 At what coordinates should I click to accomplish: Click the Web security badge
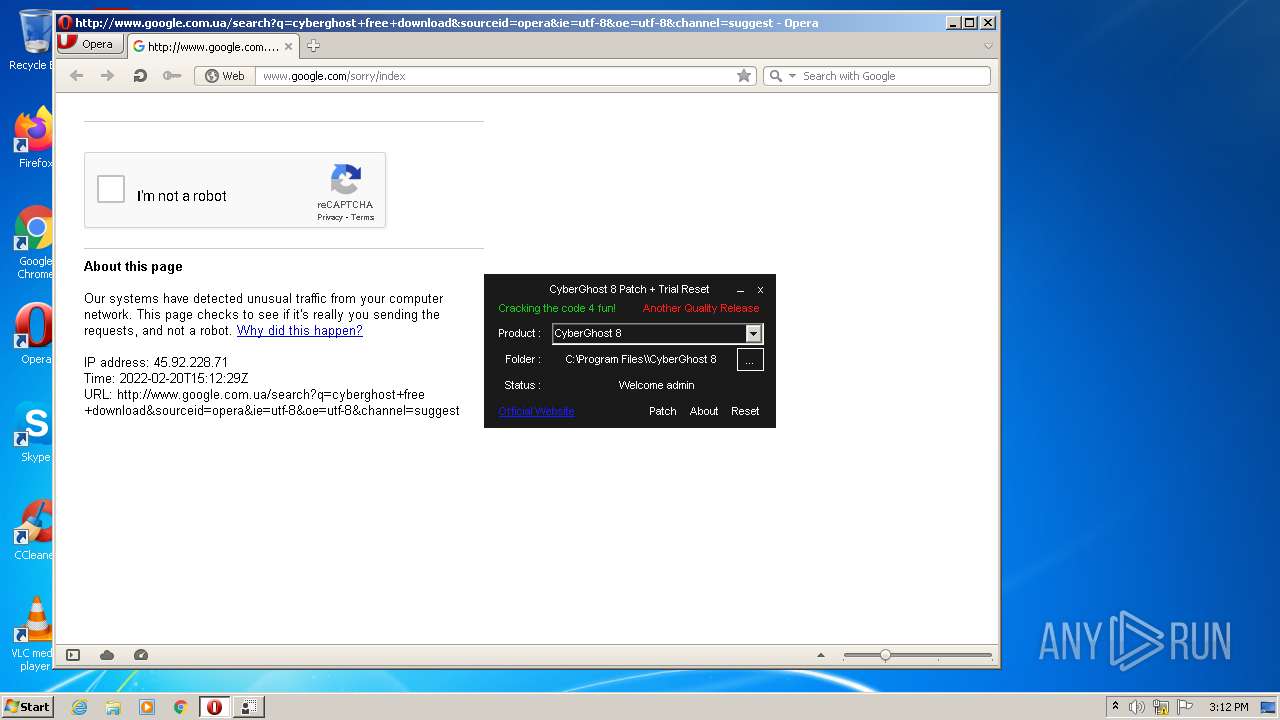click(x=225, y=76)
